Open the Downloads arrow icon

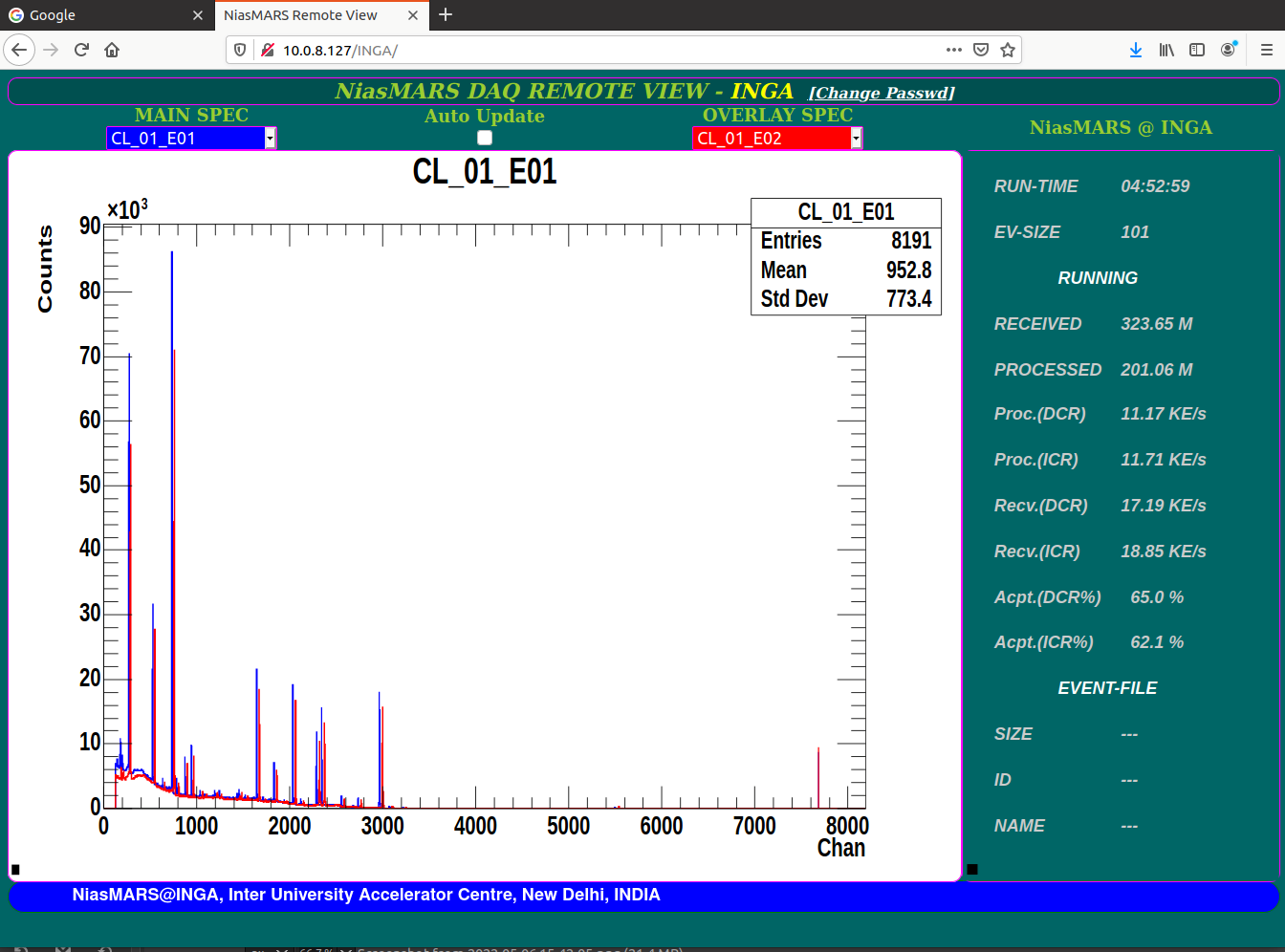click(x=1135, y=50)
